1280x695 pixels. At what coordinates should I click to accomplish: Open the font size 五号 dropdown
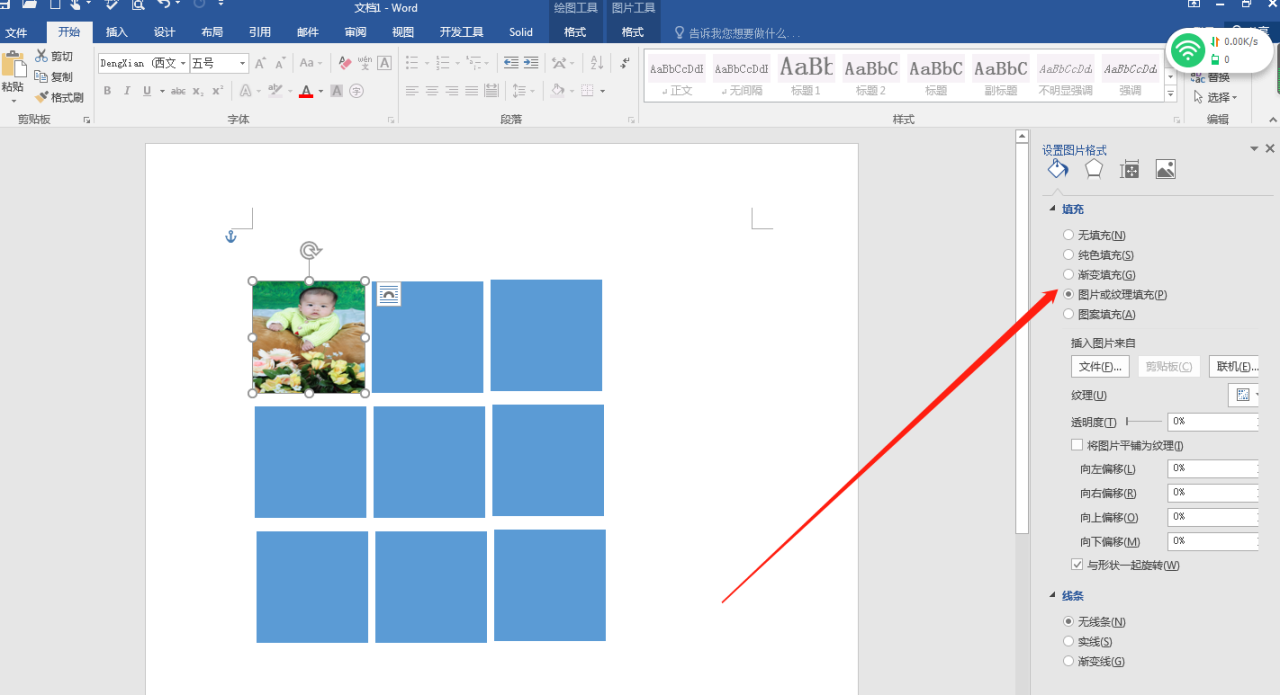(243, 63)
